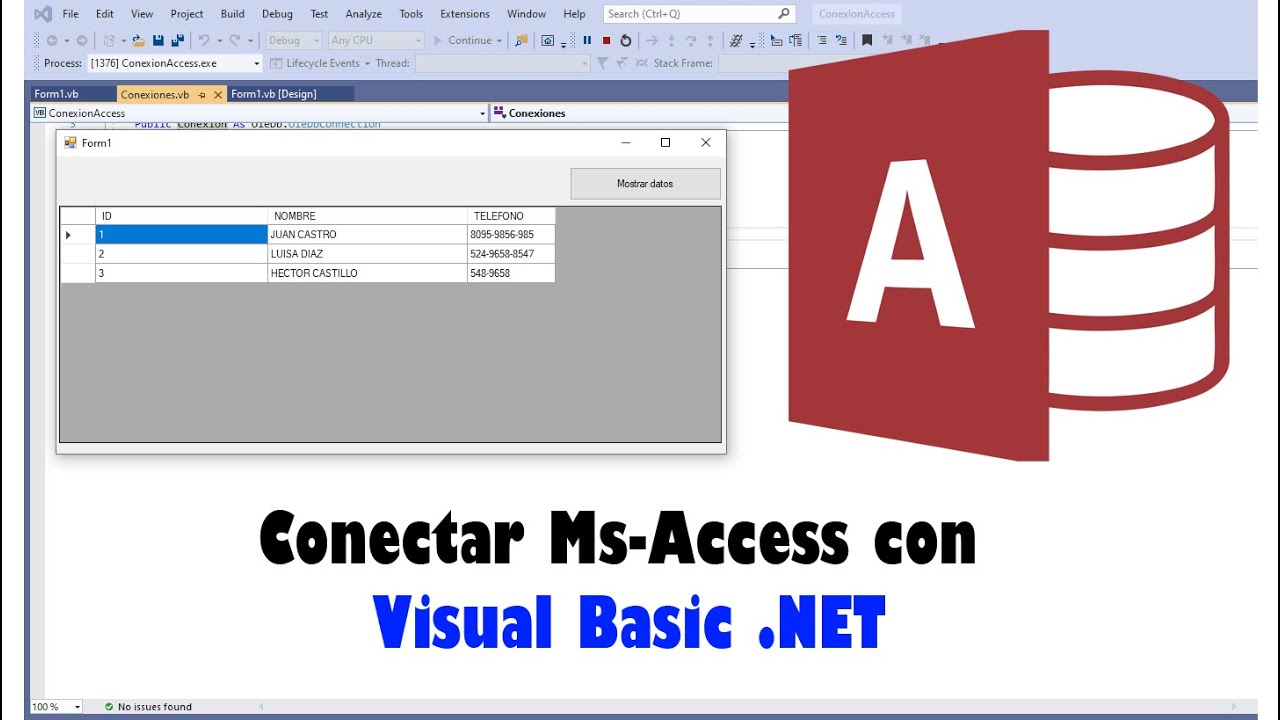Image resolution: width=1280 pixels, height=720 pixels.
Task: Click the Uncomment lines icon
Action: click(841, 40)
